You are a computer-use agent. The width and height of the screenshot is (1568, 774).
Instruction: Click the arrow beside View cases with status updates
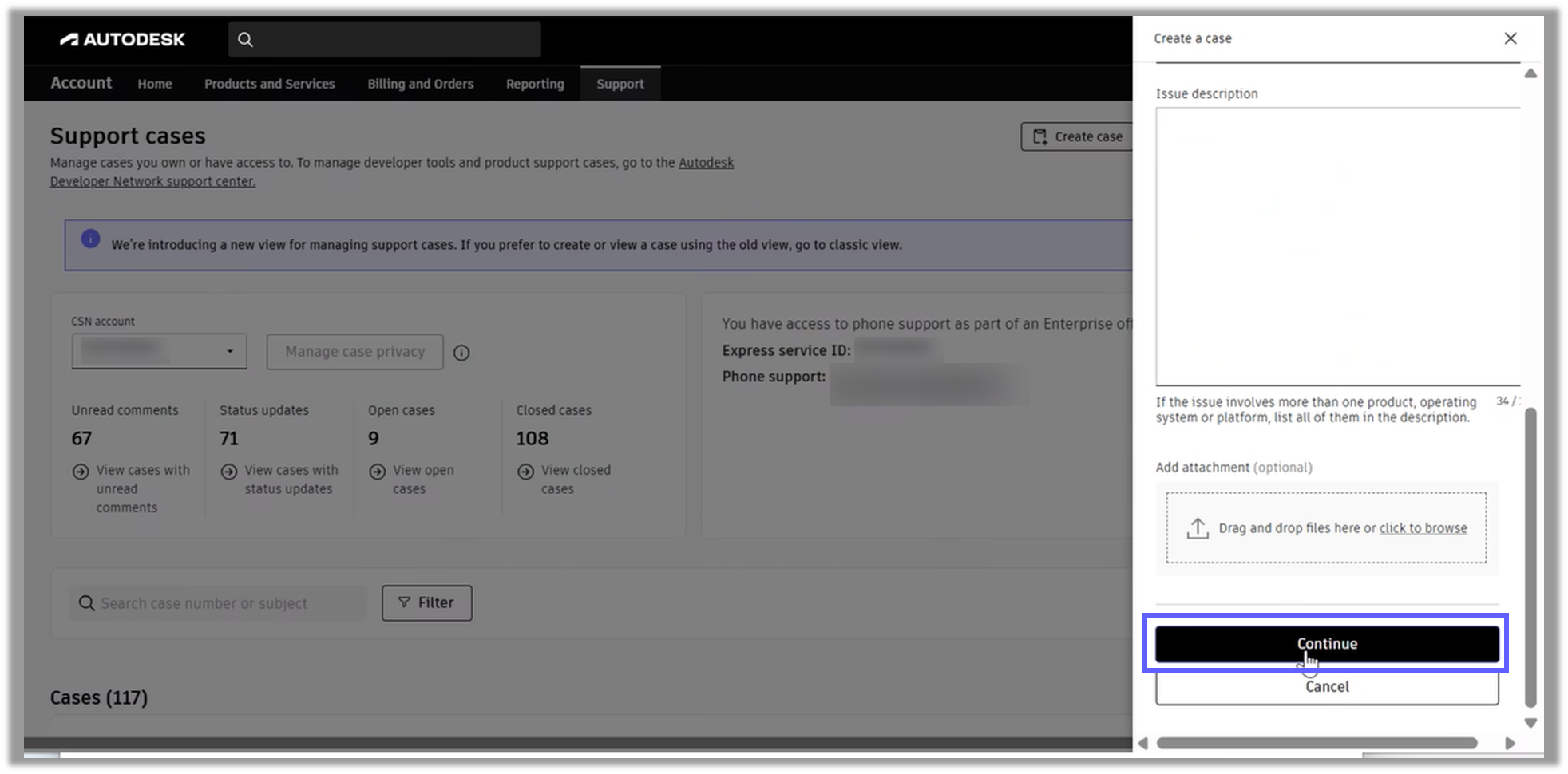228,471
